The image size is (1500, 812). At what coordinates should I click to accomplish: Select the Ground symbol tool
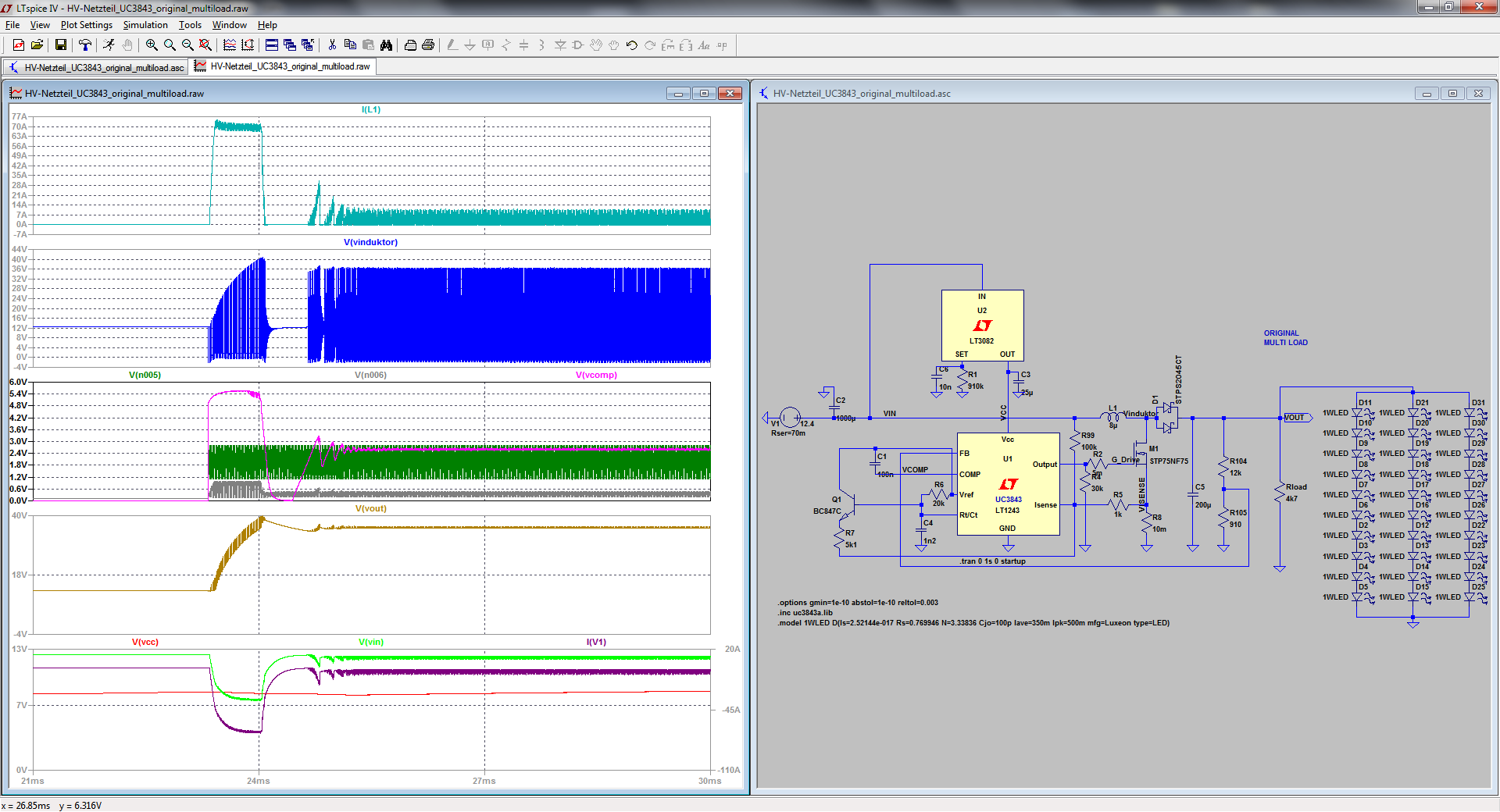point(470,45)
